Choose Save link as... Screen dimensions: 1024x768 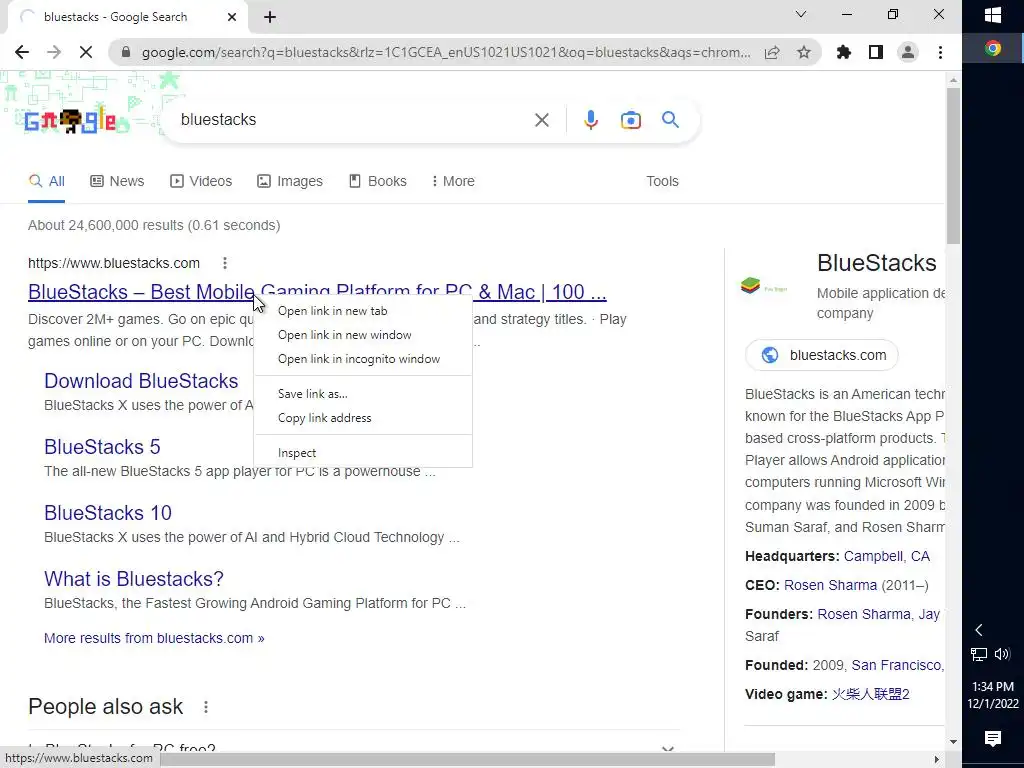[x=362, y=394]
